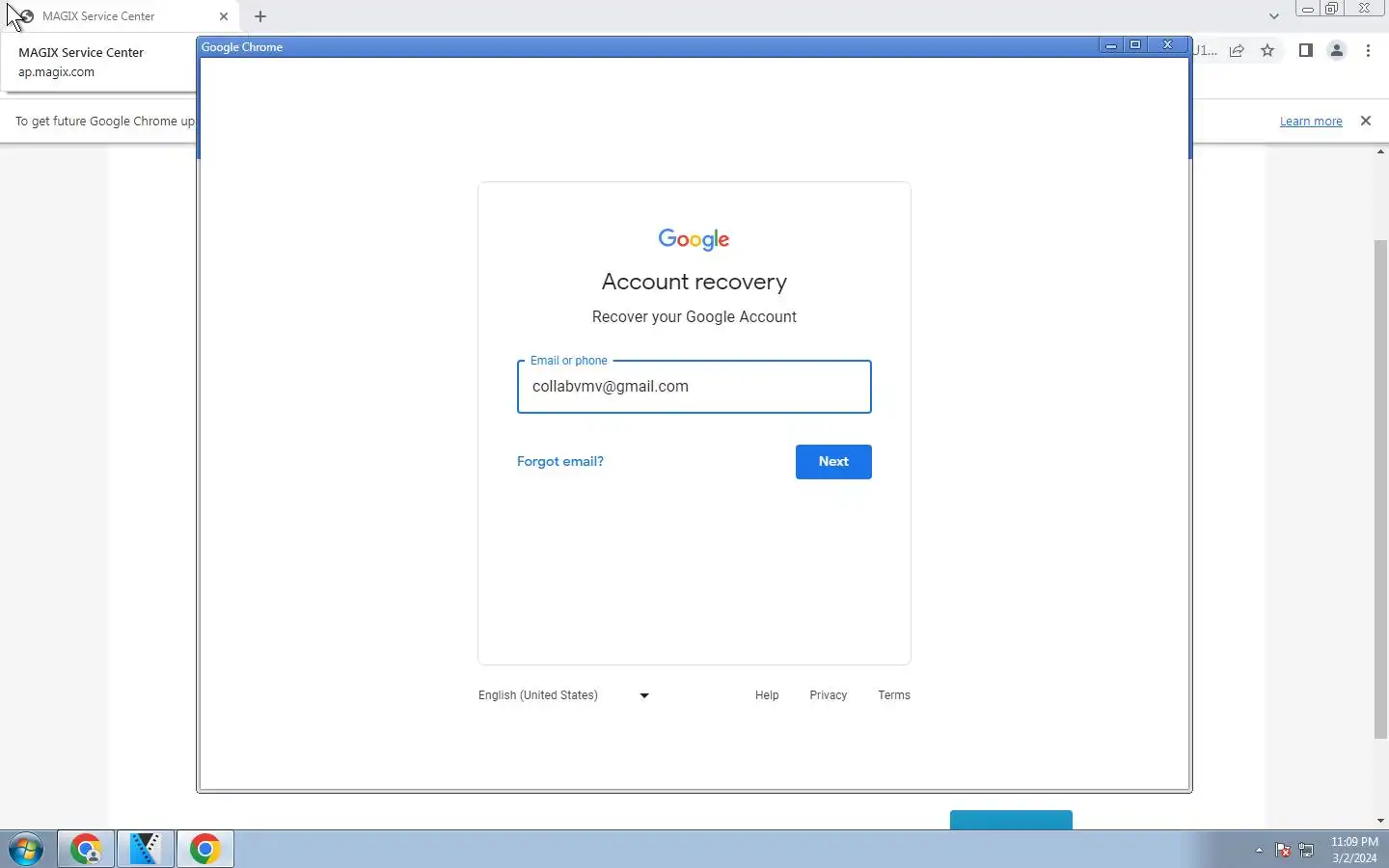Image resolution: width=1389 pixels, height=868 pixels.
Task: Click Learn more in update infobar
Action: click(1311, 122)
